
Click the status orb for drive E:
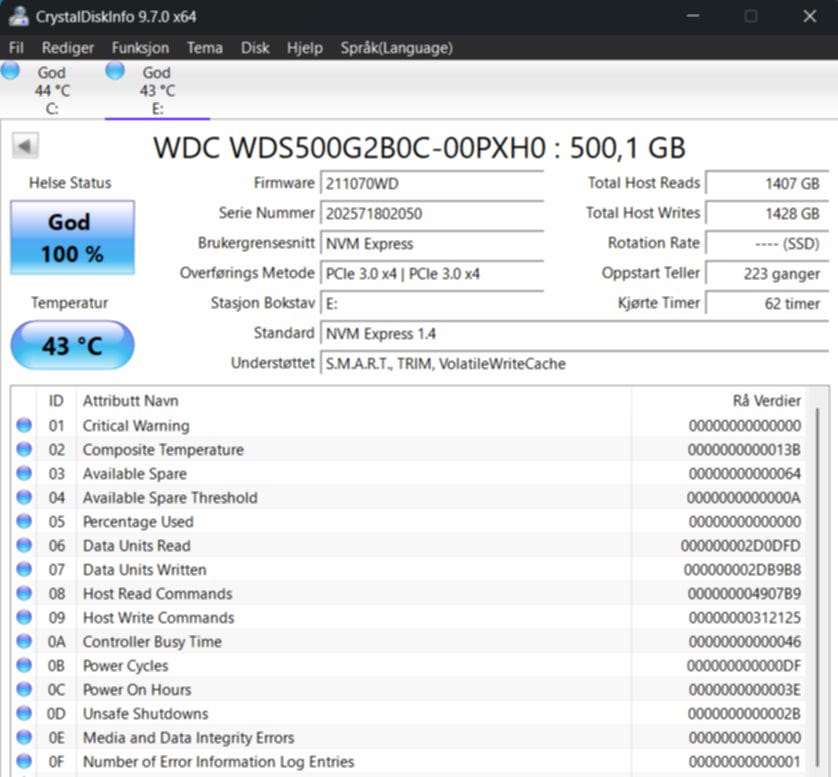click(x=115, y=71)
